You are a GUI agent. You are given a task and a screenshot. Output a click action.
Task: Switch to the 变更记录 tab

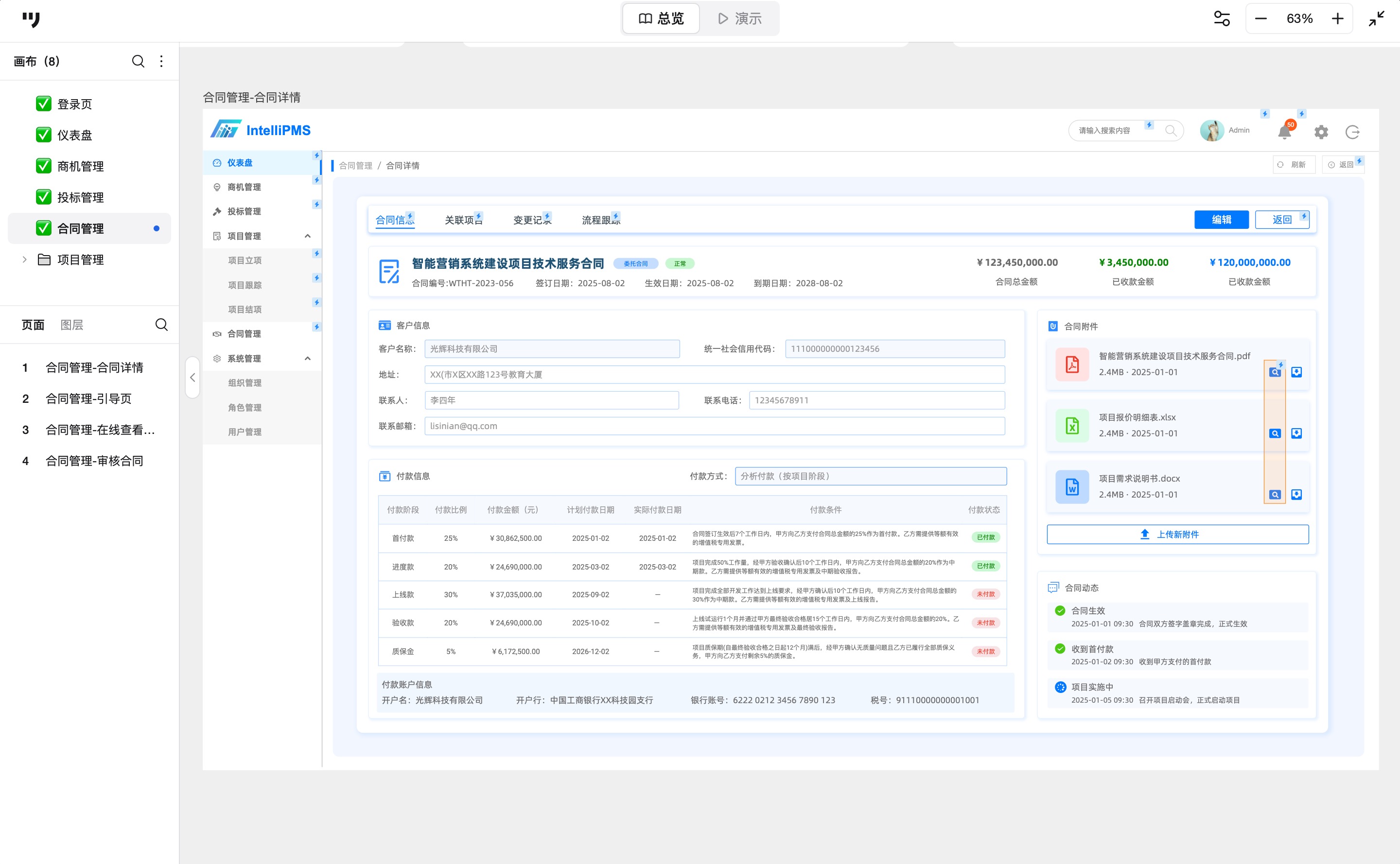coord(532,220)
